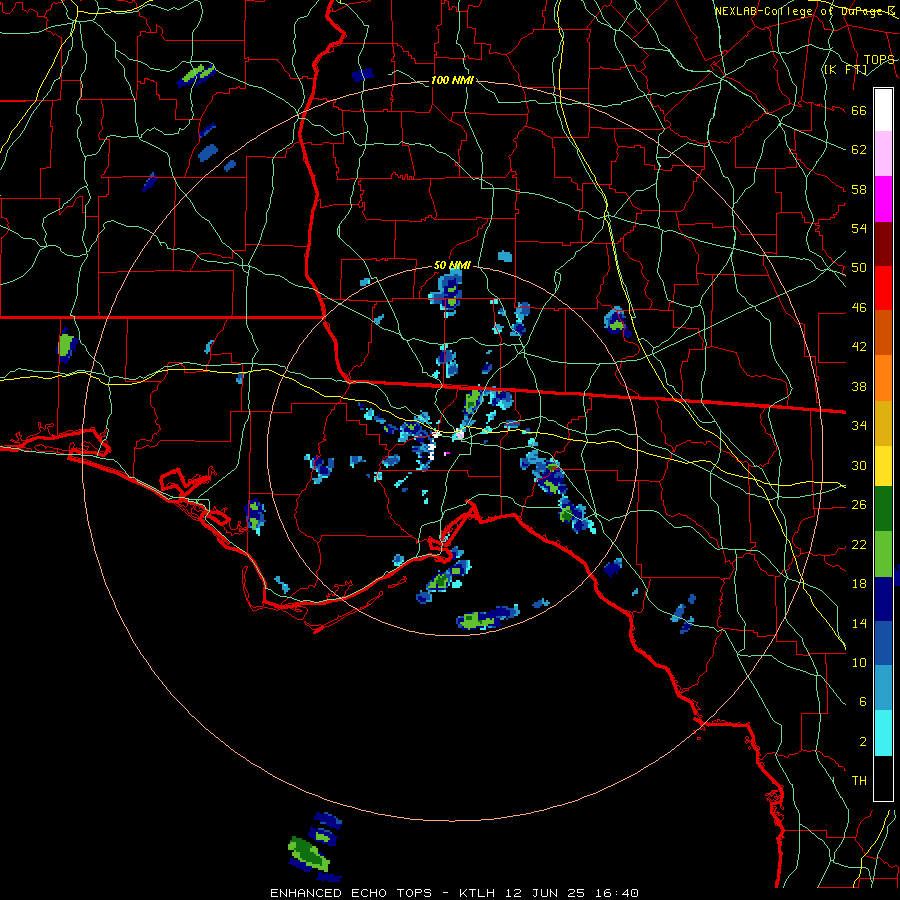Click the 46 value on the scale
The height and width of the screenshot is (900, 900).
pyautogui.click(x=859, y=308)
